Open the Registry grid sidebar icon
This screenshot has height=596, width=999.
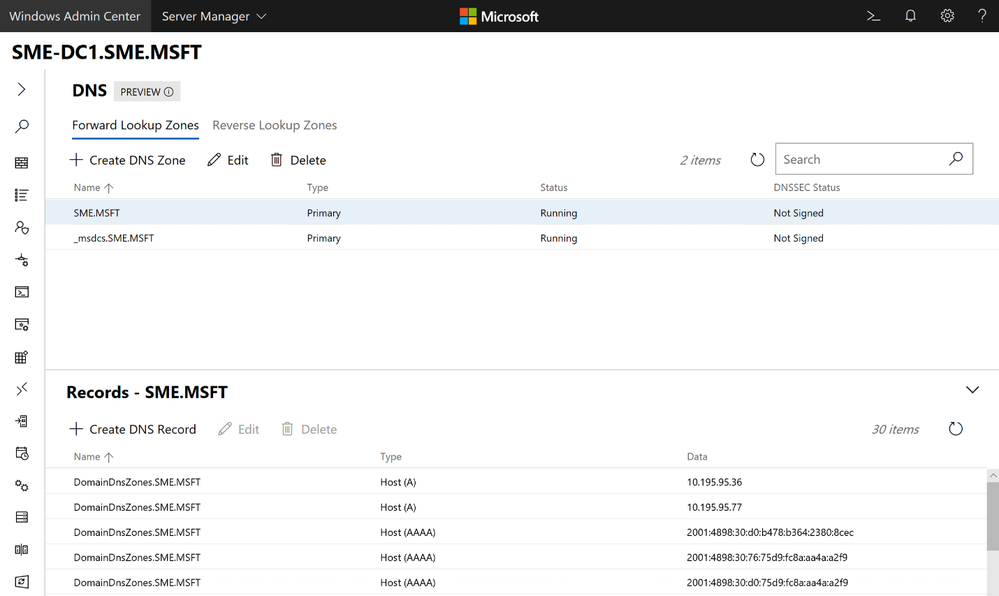(x=22, y=357)
